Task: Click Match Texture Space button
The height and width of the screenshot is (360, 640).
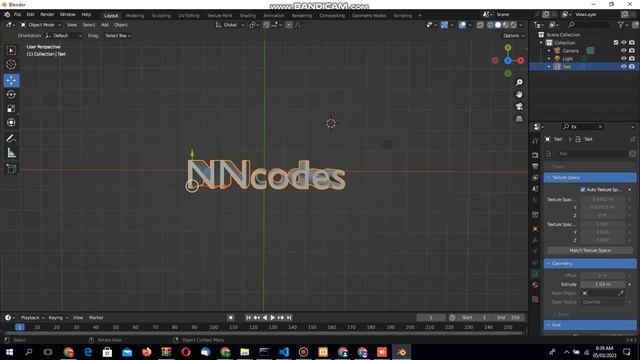Action: tap(590, 250)
